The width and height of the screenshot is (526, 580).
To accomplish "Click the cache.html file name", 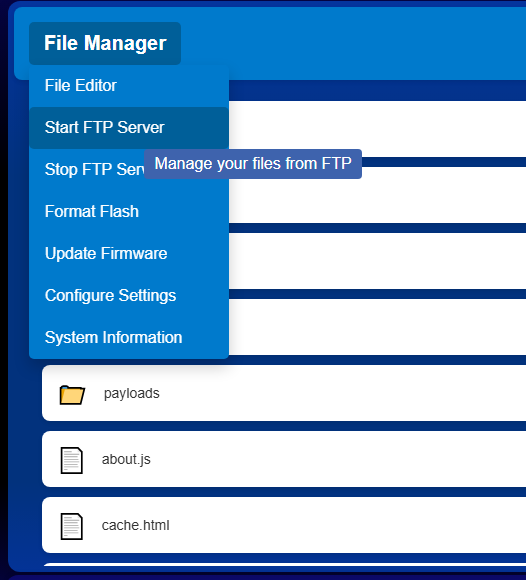I will pos(135,525).
